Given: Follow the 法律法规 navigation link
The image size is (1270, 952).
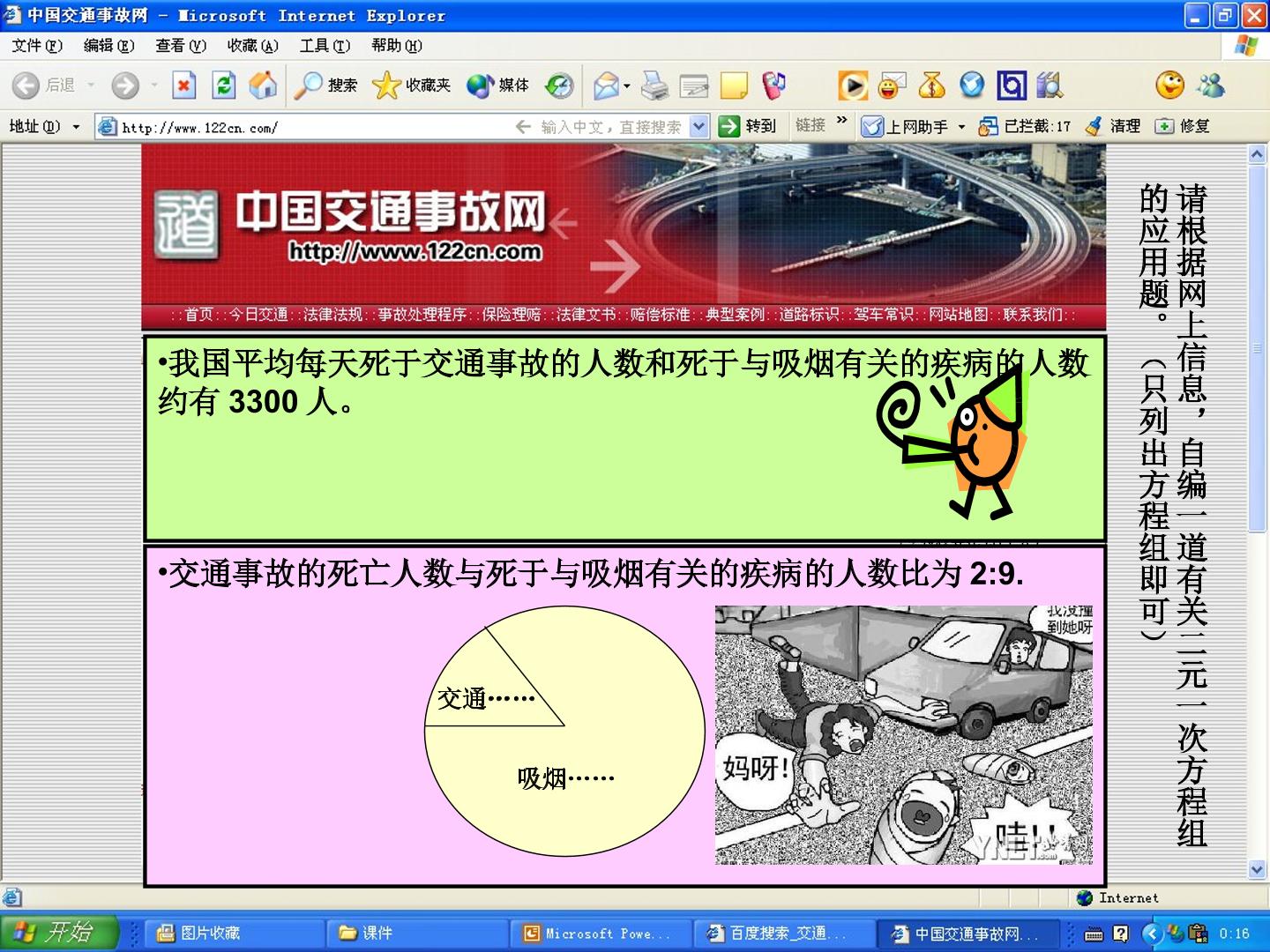Looking at the screenshot, I should pos(333,315).
